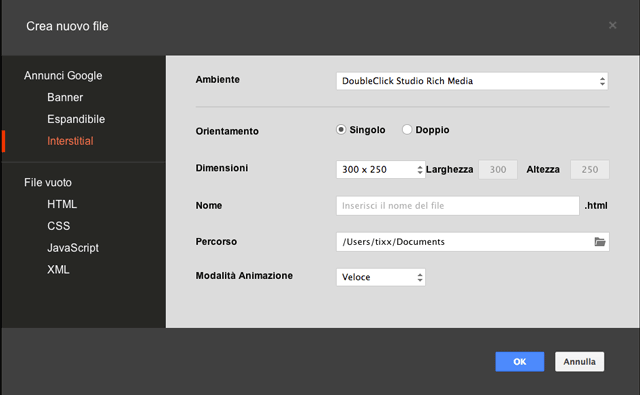
Task: Open the Modalità Animazione Veloce dropdown
Action: (x=381, y=277)
